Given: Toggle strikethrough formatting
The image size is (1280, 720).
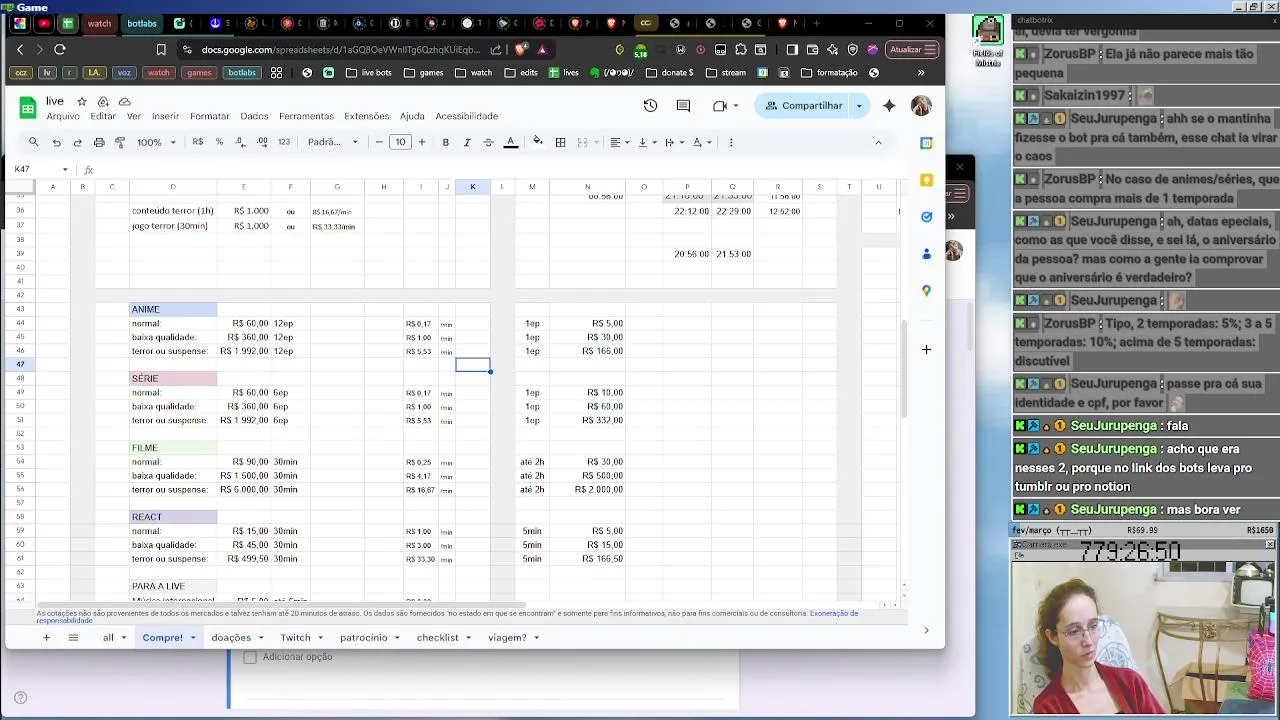Looking at the screenshot, I should tap(488, 142).
